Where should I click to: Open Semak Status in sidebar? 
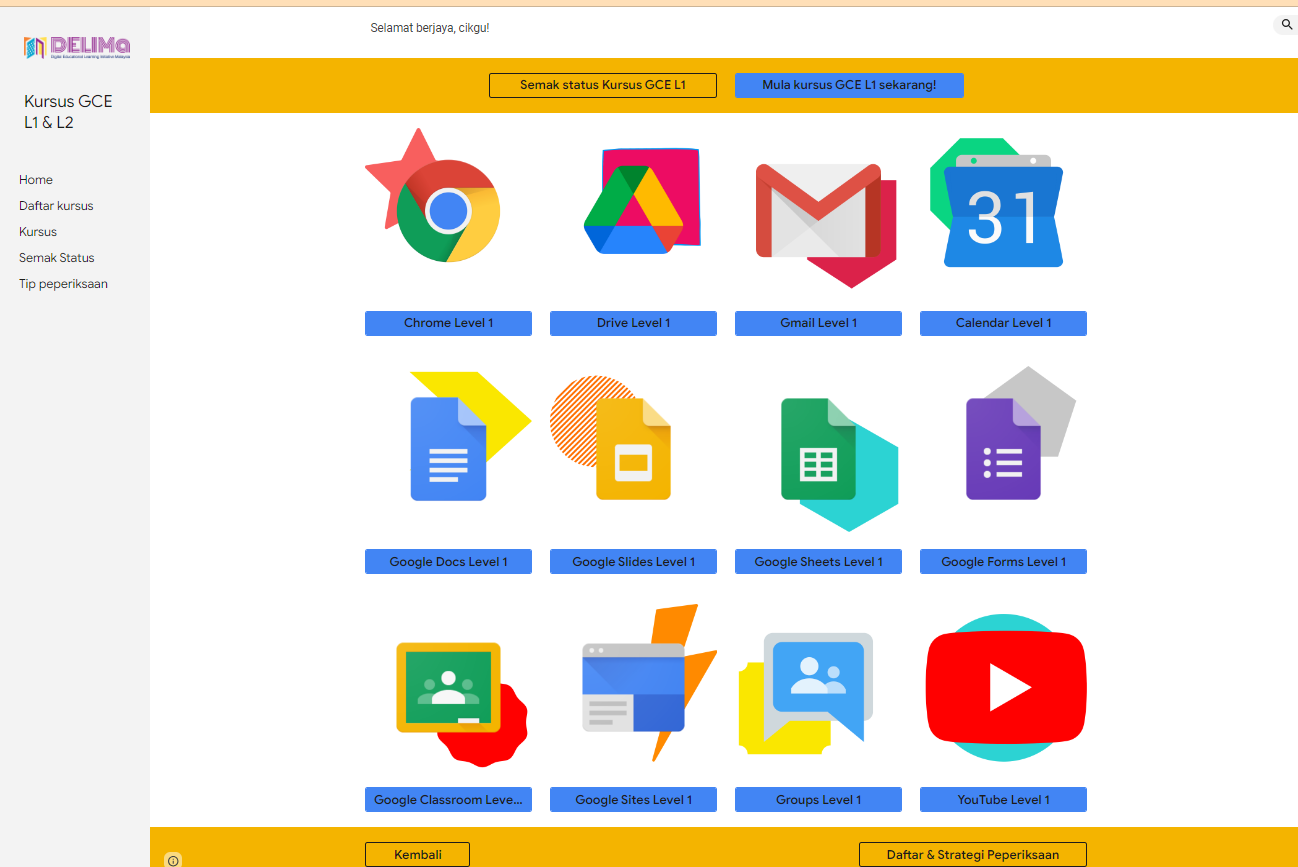[x=57, y=258]
